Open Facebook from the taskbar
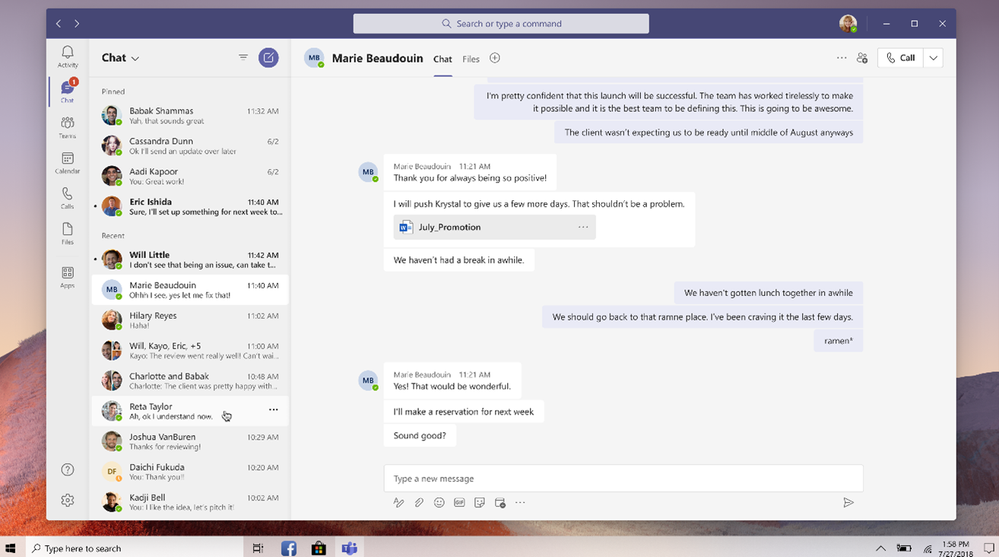This screenshot has height=557, width=999. (289, 548)
